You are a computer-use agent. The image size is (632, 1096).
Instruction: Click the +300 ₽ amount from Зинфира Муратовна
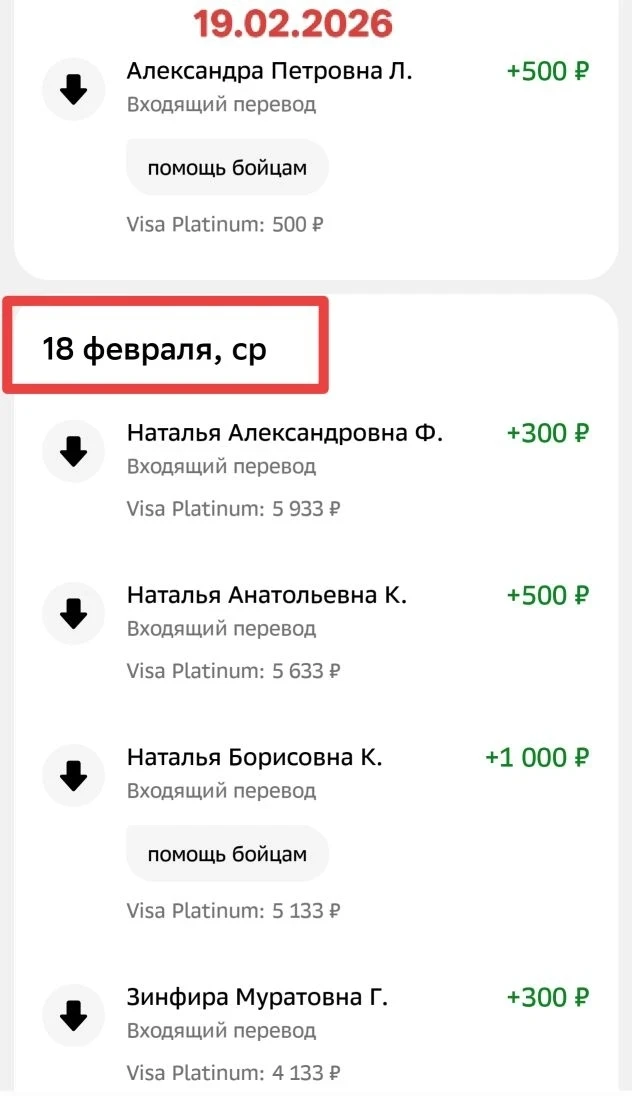coord(547,998)
